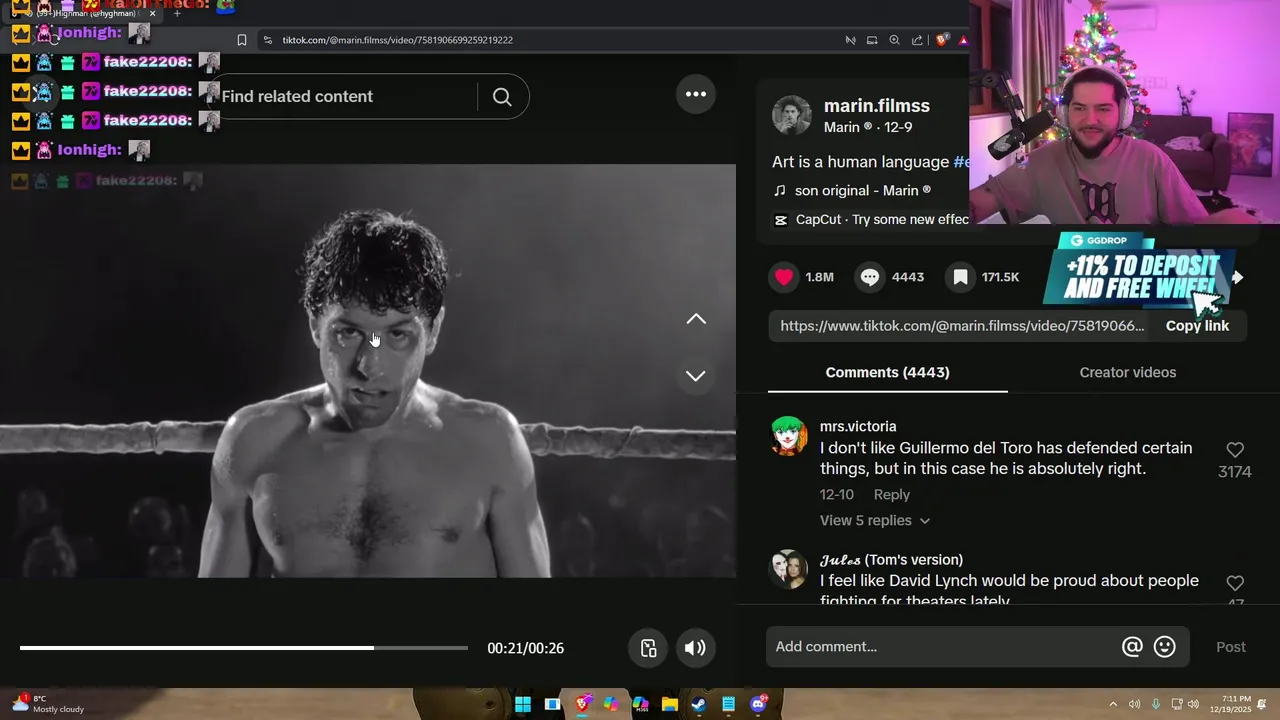Open the emoji picker in comment box
Viewport: 1280px width, 720px height.
click(x=1165, y=647)
